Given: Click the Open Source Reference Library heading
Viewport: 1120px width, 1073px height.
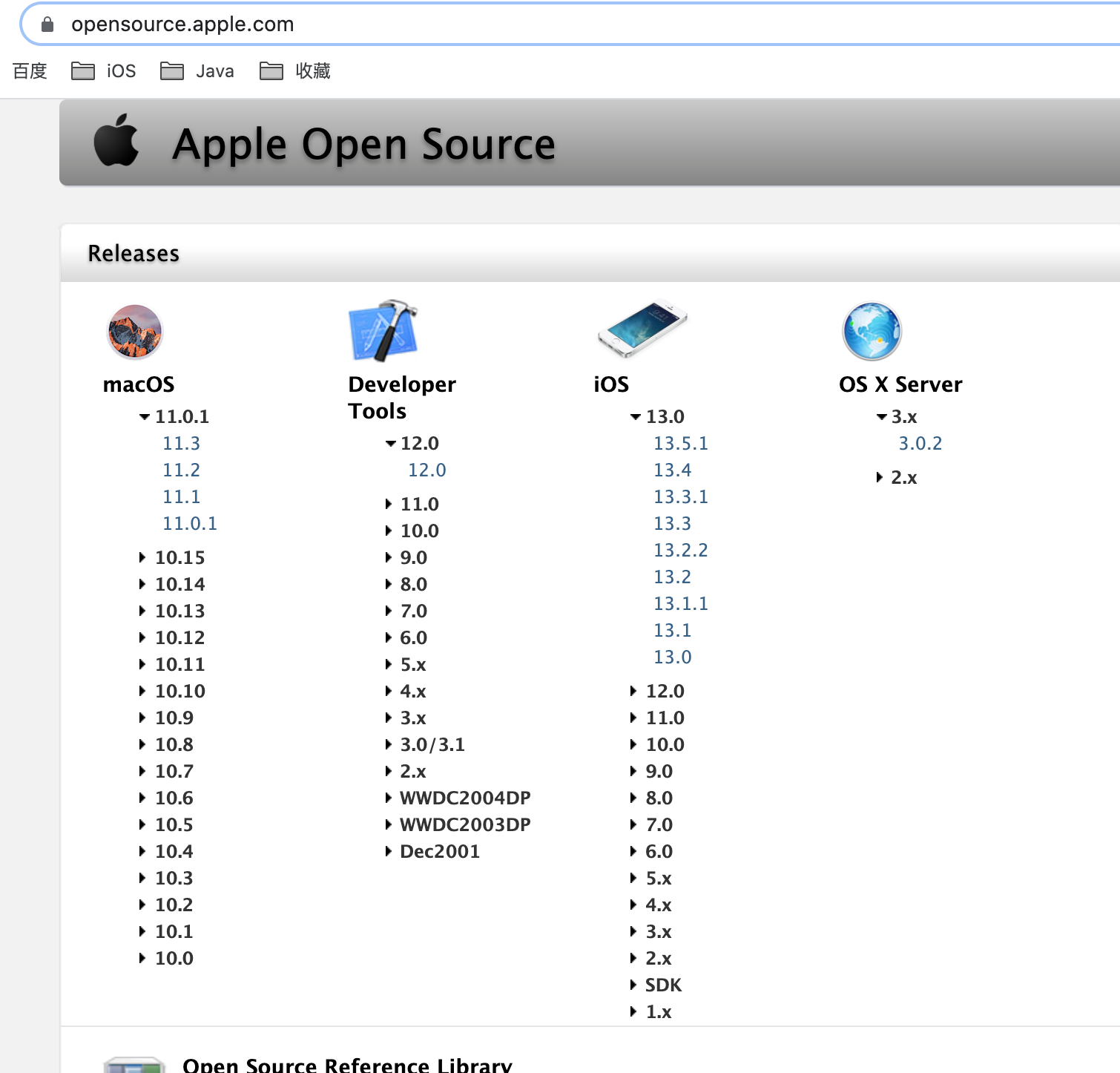Looking at the screenshot, I should pos(347,1064).
